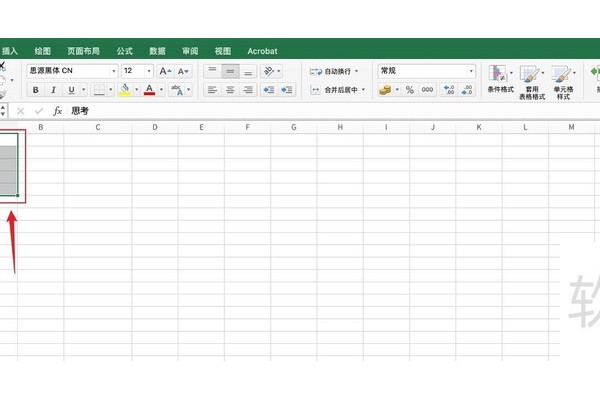600x400 pixels.
Task: Select column D header
Action: [155, 127]
